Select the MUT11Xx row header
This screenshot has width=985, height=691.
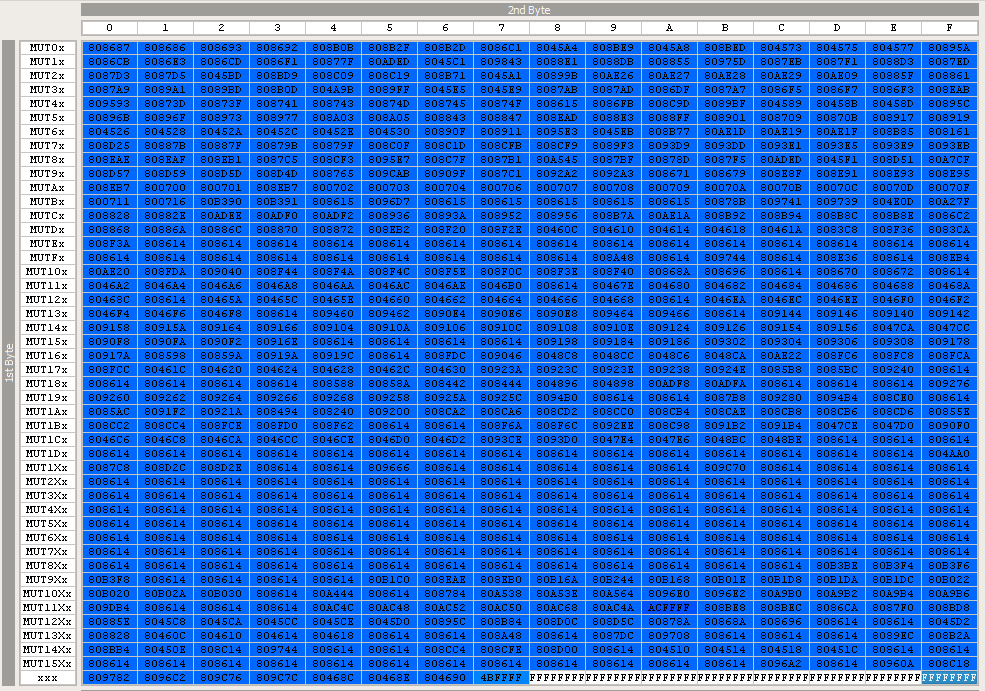[x=47, y=607]
